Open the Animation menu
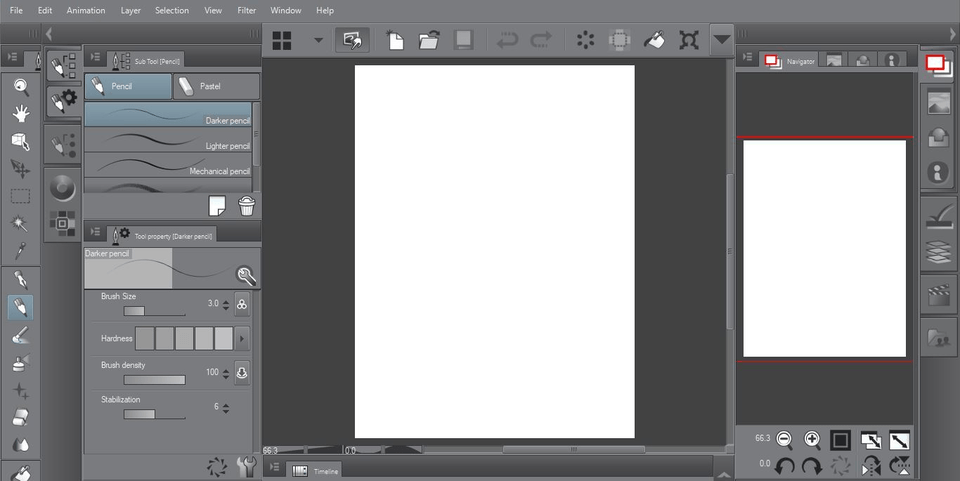This screenshot has height=481, width=960. pos(86,10)
